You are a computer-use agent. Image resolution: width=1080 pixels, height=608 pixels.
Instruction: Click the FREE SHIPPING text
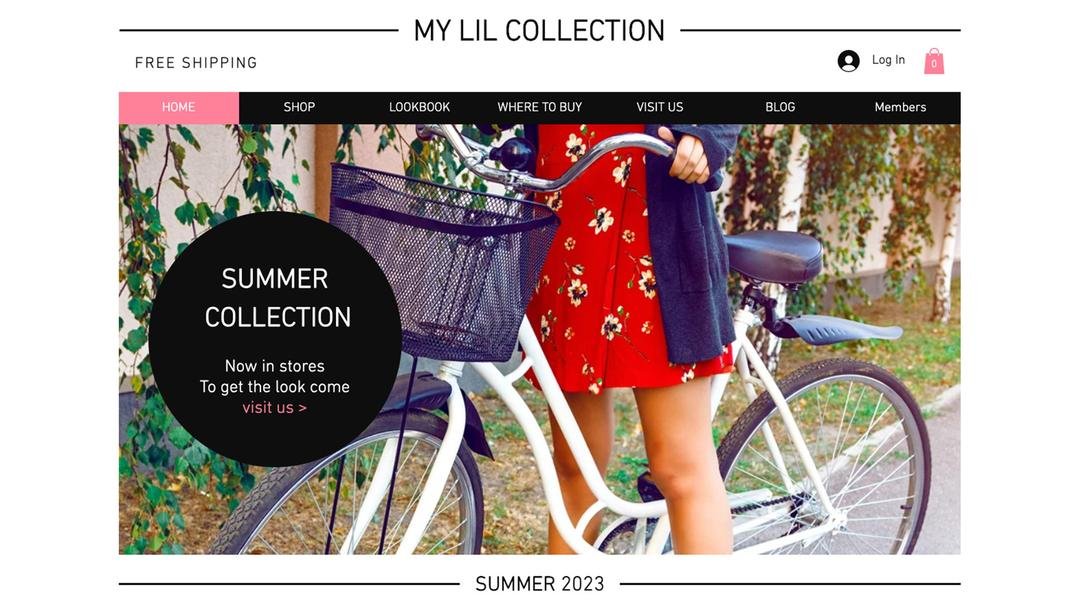pos(196,63)
